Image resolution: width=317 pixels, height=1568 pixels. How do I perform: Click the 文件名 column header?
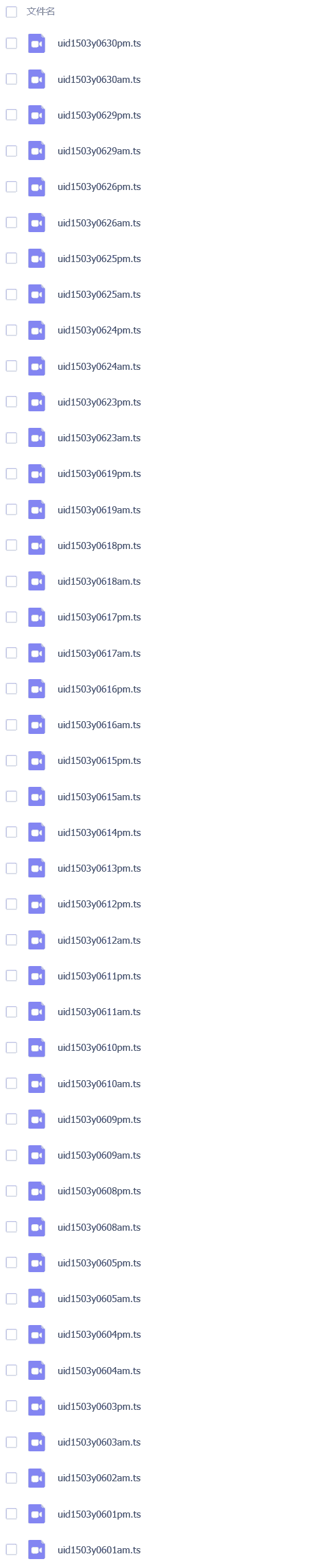click(41, 11)
